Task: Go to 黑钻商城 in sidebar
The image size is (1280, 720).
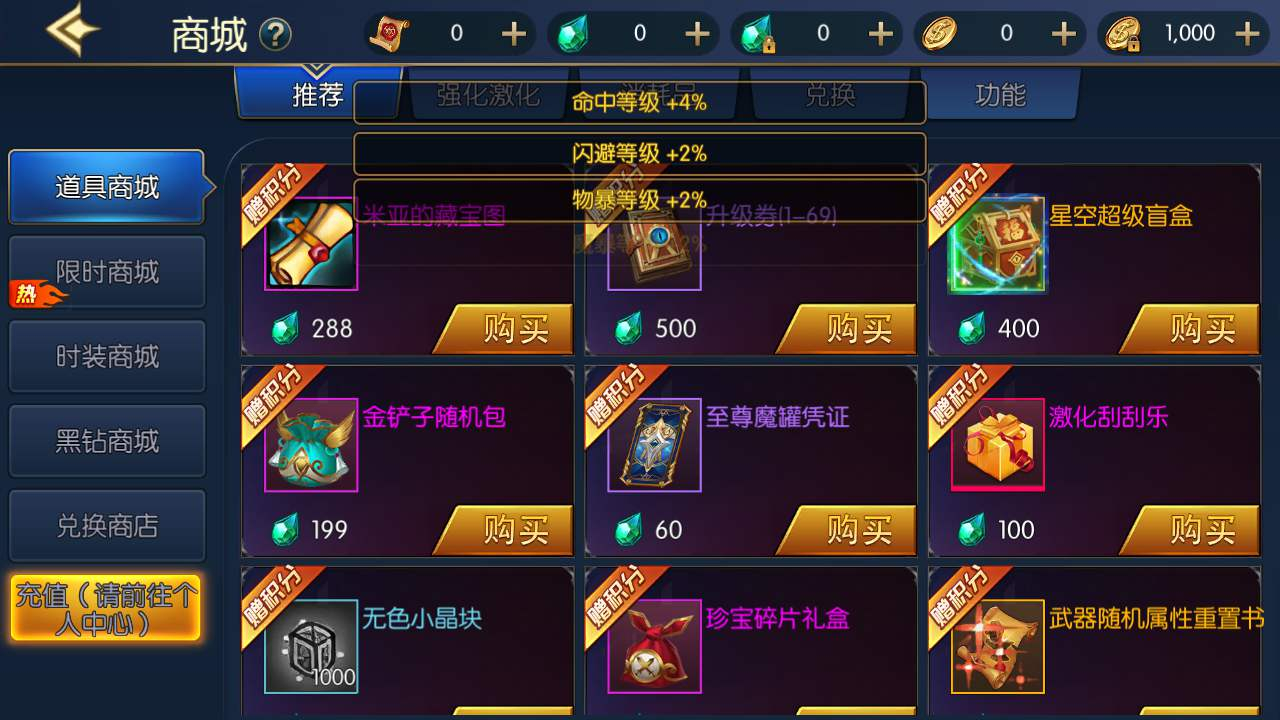Action: point(107,441)
